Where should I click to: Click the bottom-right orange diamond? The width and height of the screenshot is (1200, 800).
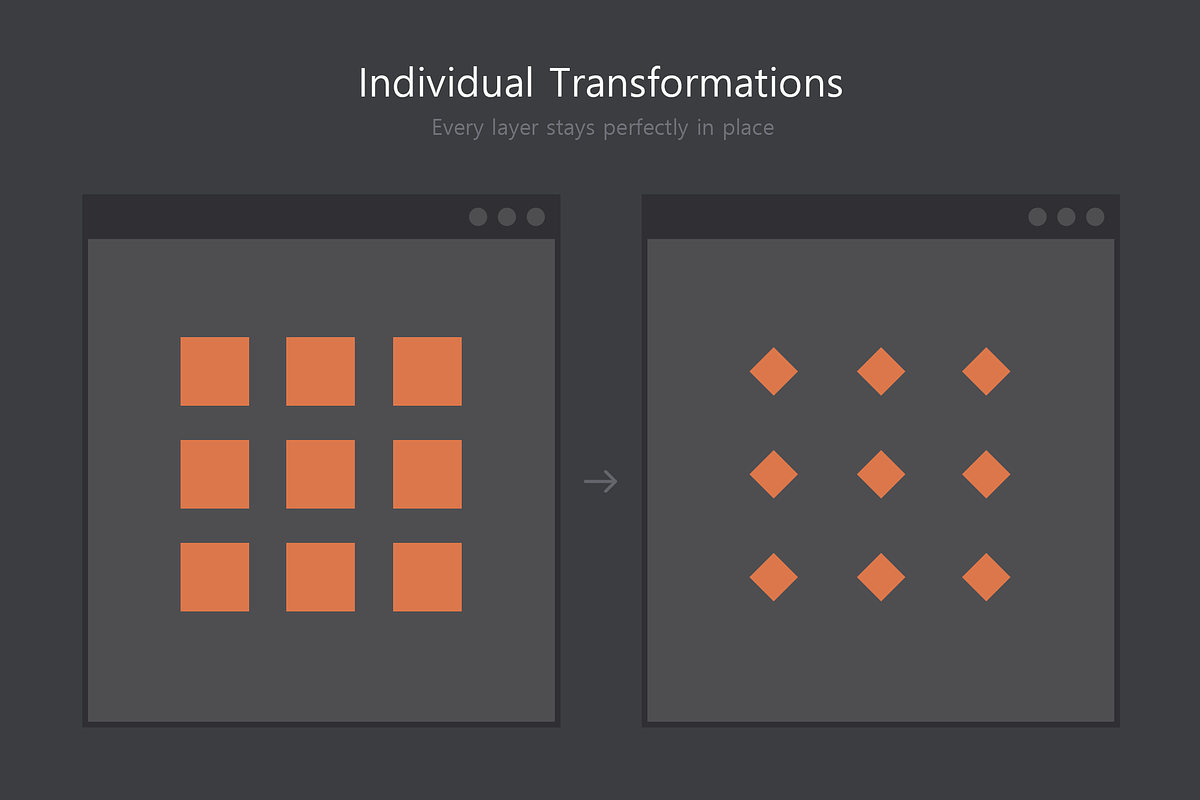[x=986, y=577]
